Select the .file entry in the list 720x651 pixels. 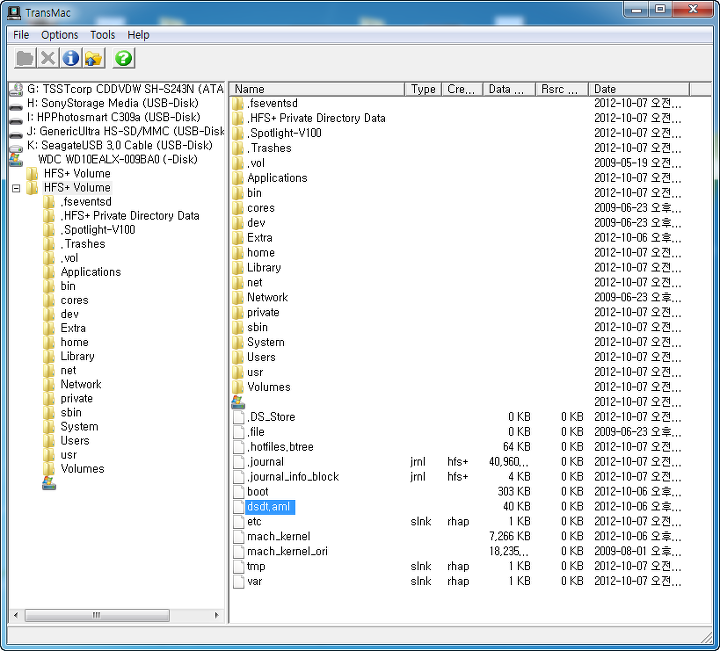256,432
